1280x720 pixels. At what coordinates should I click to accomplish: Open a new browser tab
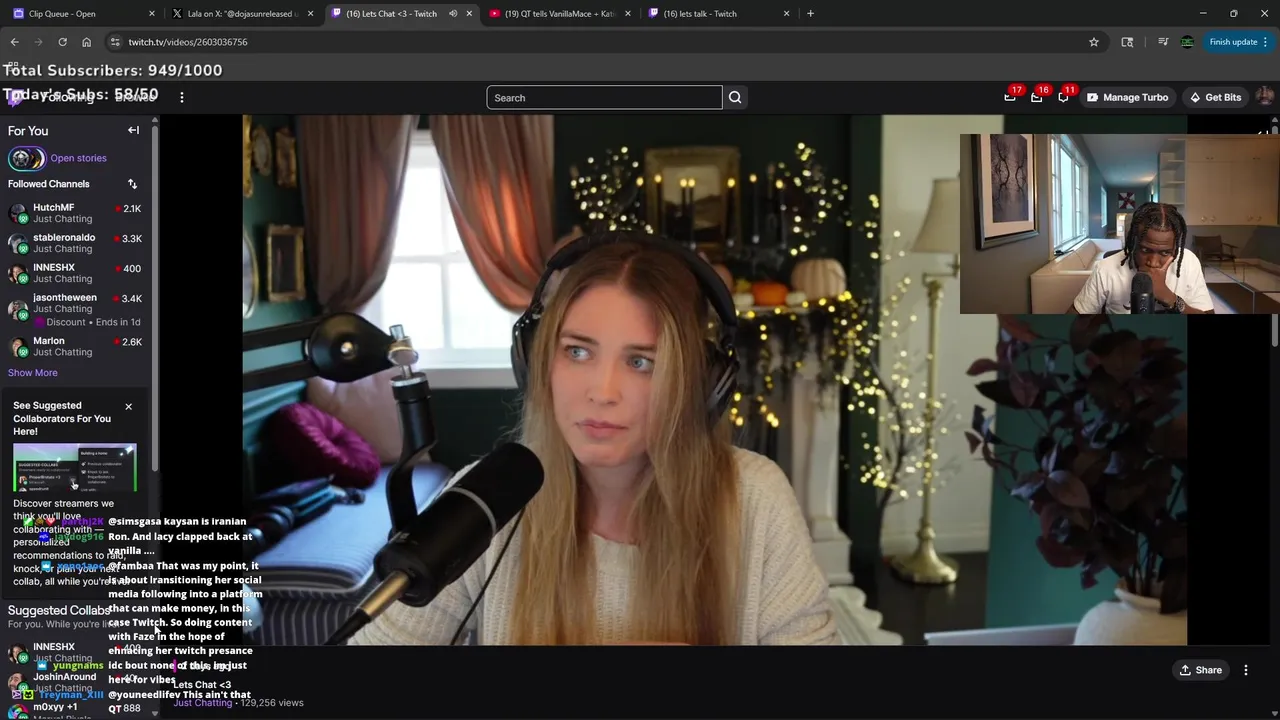tap(810, 13)
